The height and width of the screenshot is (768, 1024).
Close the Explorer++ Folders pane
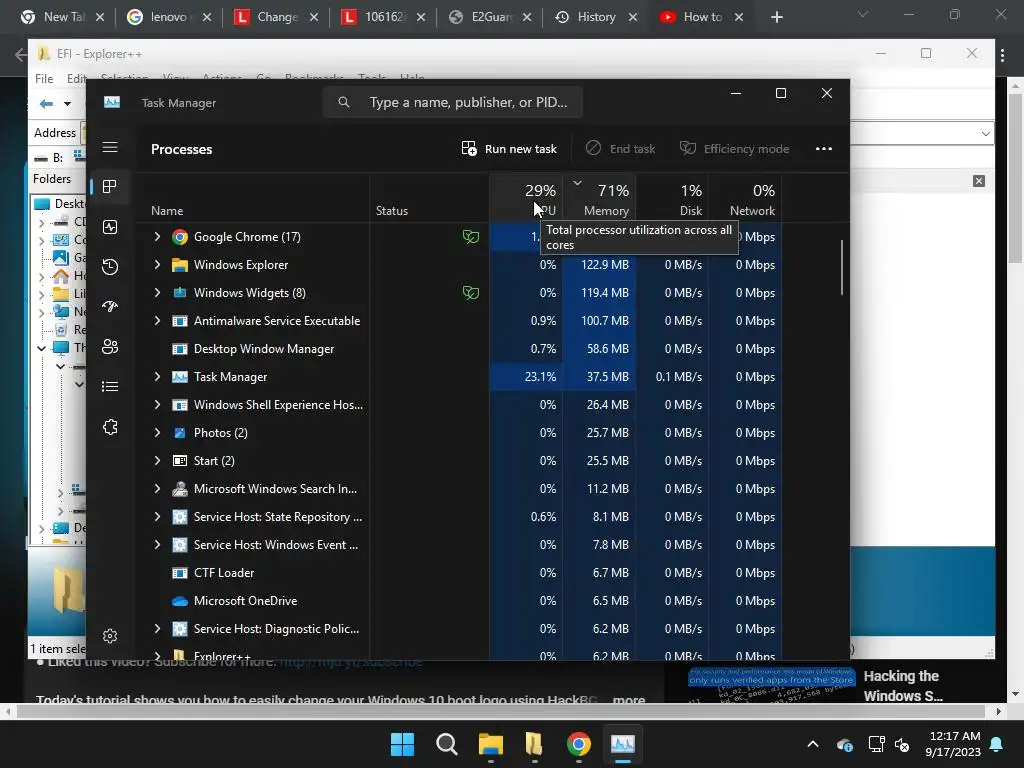tap(978, 181)
